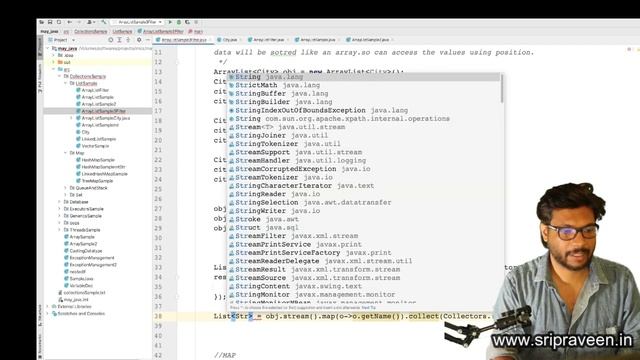This screenshot has height=360, width=640.
Task: Choose StringBuffer java.lang completion suggestion
Action: [363, 93]
